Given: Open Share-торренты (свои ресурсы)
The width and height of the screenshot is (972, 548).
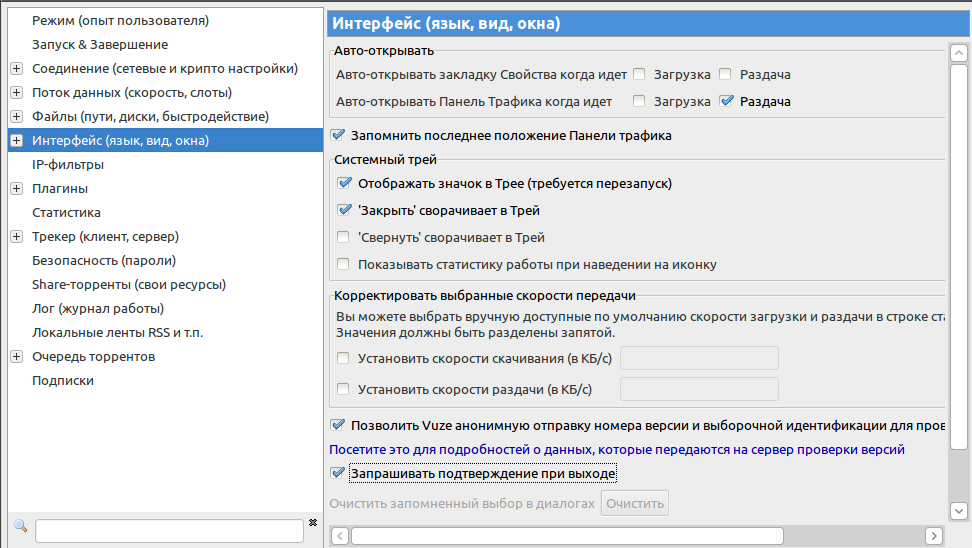Looking at the screenshot, I should coord(129,285).
